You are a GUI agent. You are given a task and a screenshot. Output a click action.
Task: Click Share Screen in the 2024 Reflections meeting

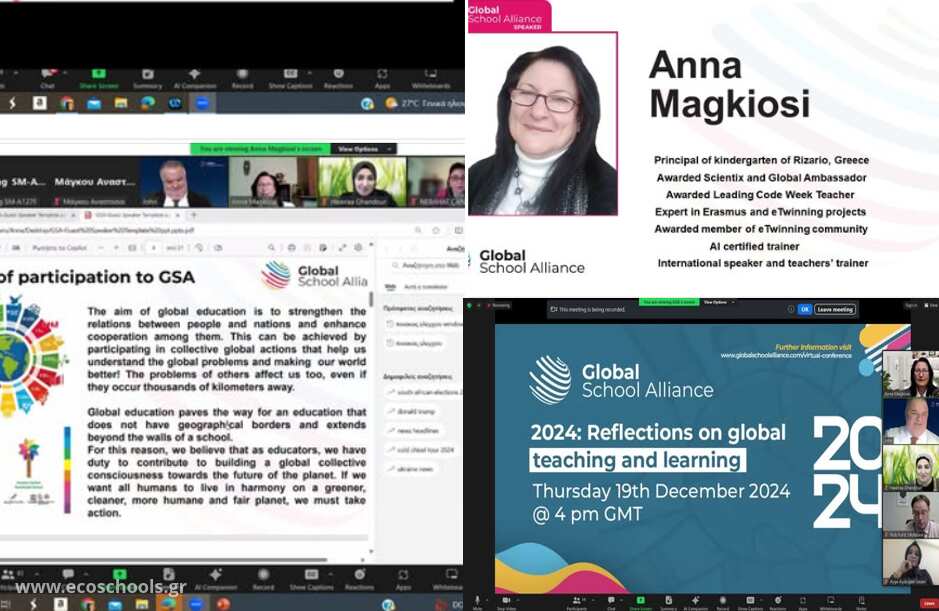(641, 601)
